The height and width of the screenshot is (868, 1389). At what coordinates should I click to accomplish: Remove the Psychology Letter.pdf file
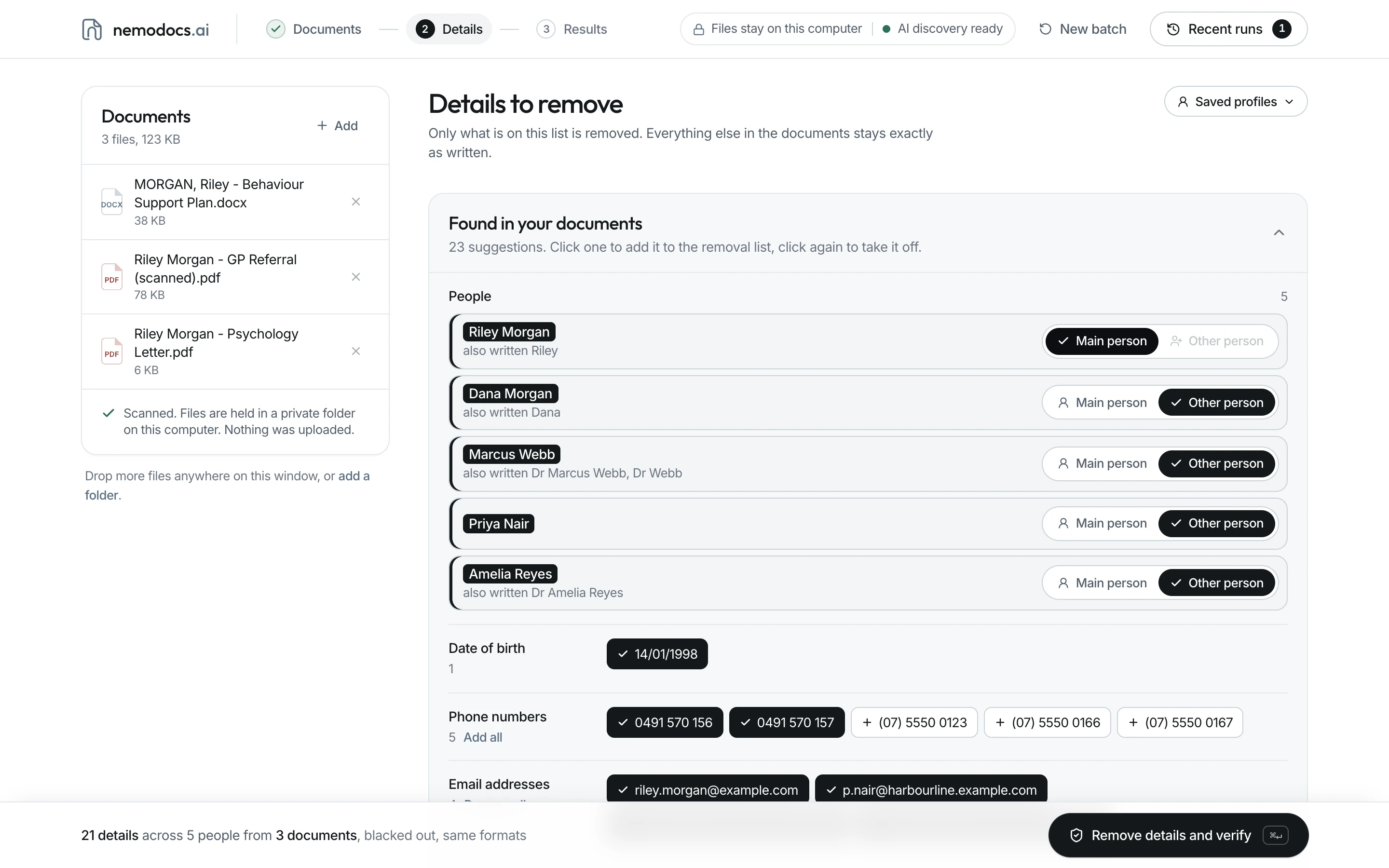click(356, 351)
